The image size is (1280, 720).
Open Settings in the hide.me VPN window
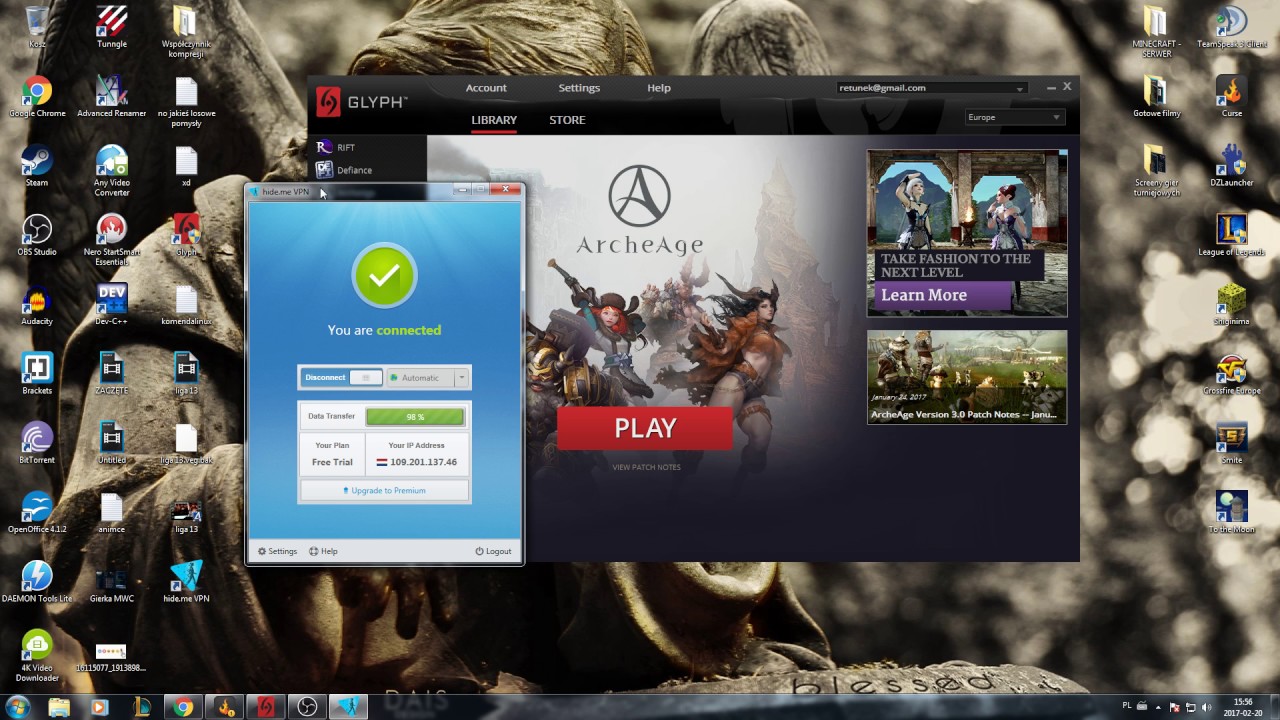pos(277,551)
